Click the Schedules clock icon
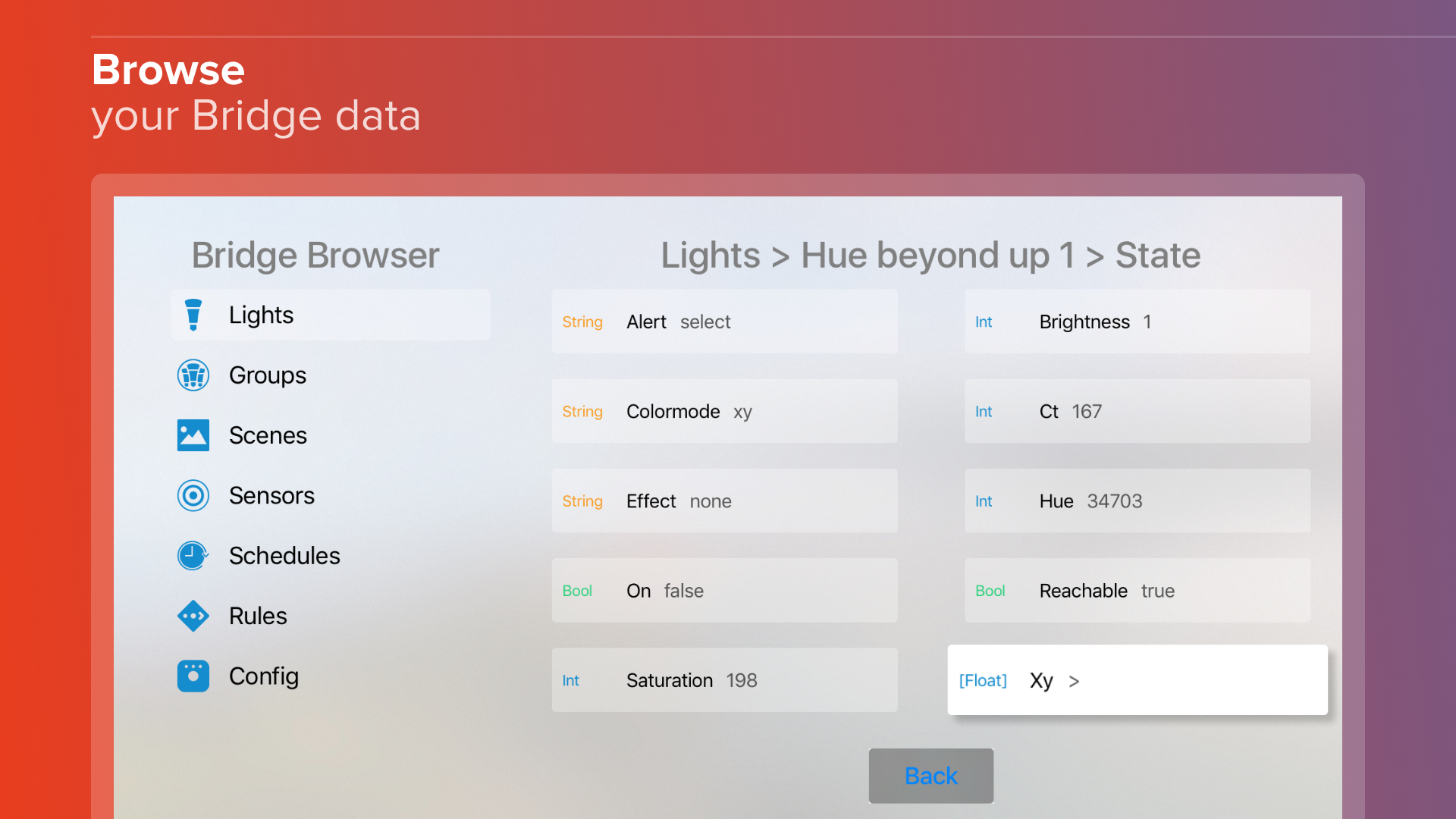The height and width of the screenshot is (819, 1456). [193, 556]
